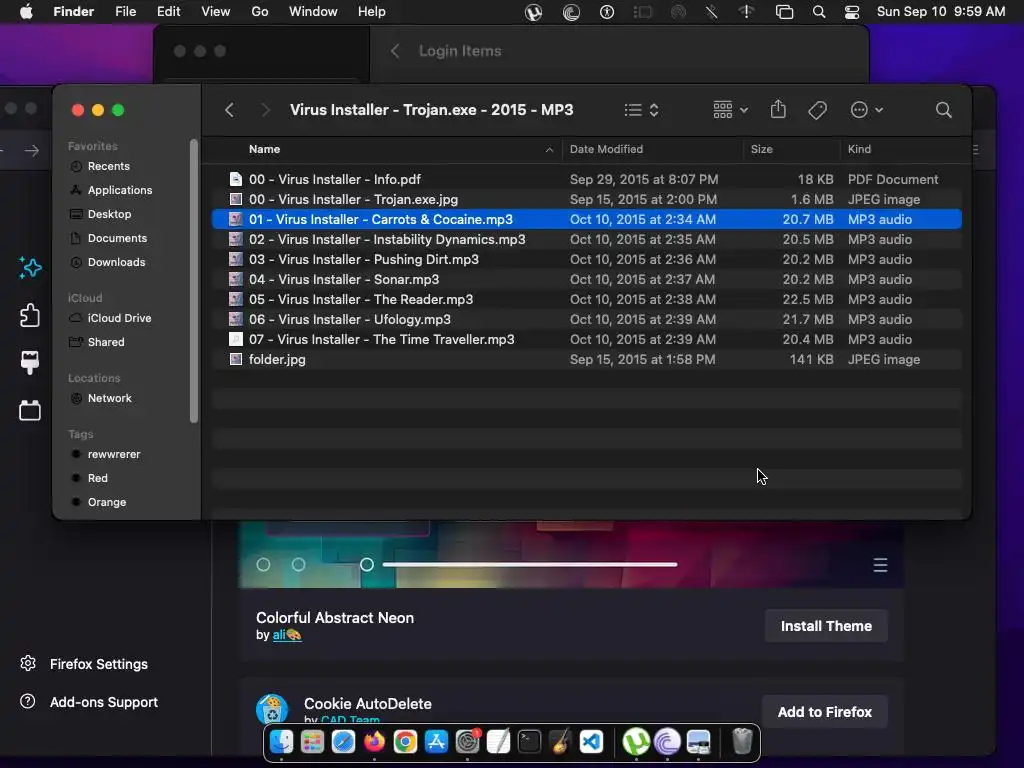
Task: Select 05 - The Reader.mp3 file
Action: [586, 299]
